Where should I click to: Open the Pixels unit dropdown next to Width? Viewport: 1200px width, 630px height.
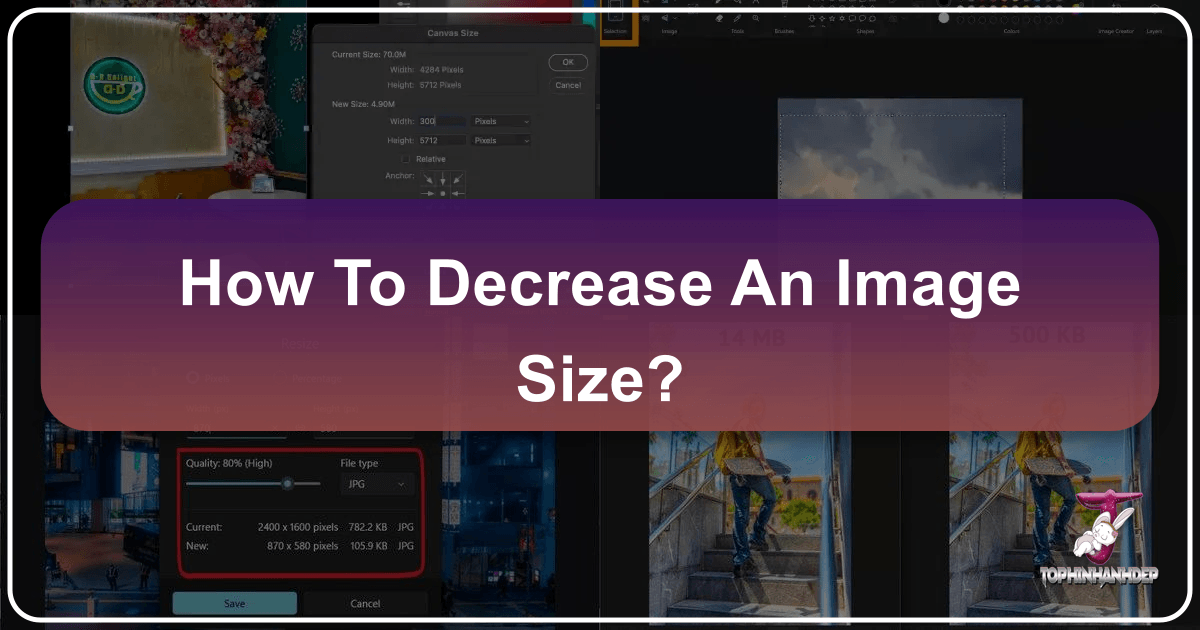[500, 121]
